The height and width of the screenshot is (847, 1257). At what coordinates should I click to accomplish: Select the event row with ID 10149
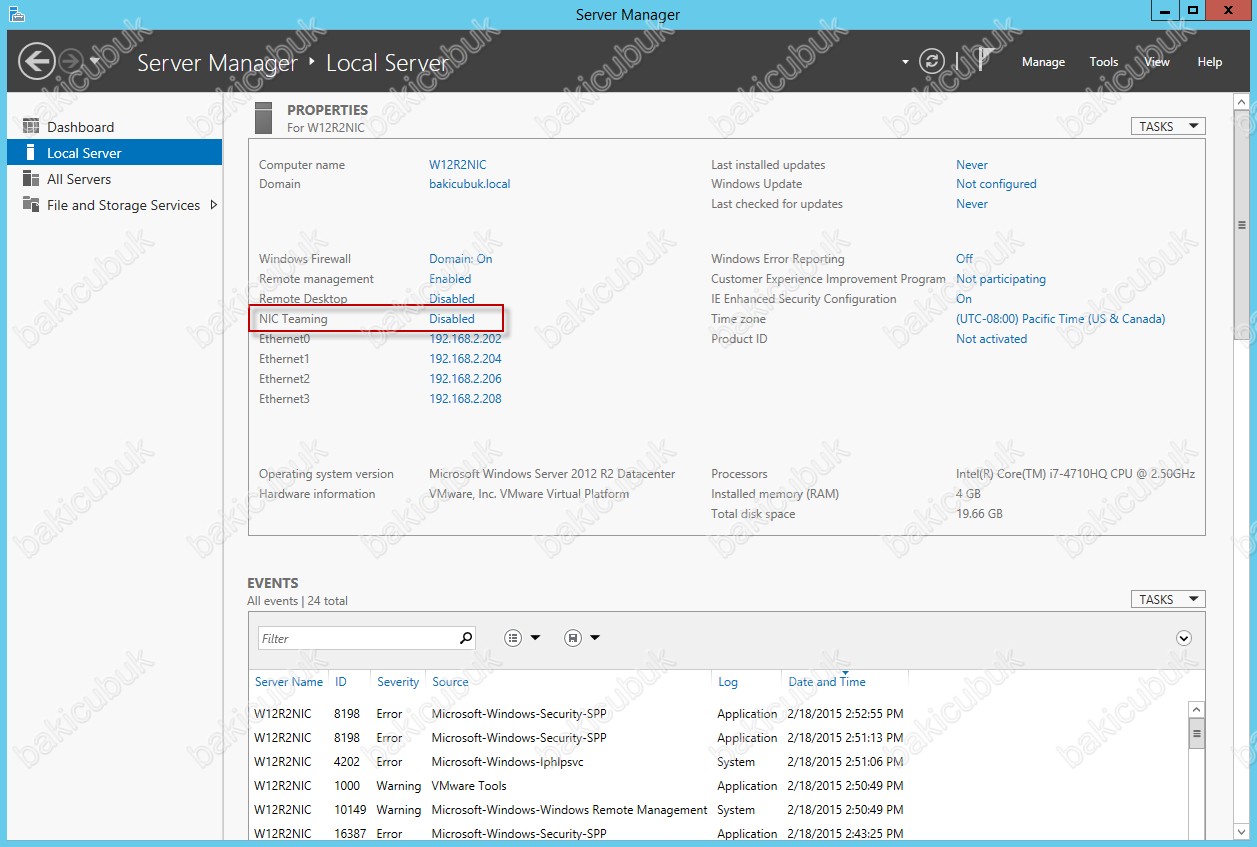717,810
